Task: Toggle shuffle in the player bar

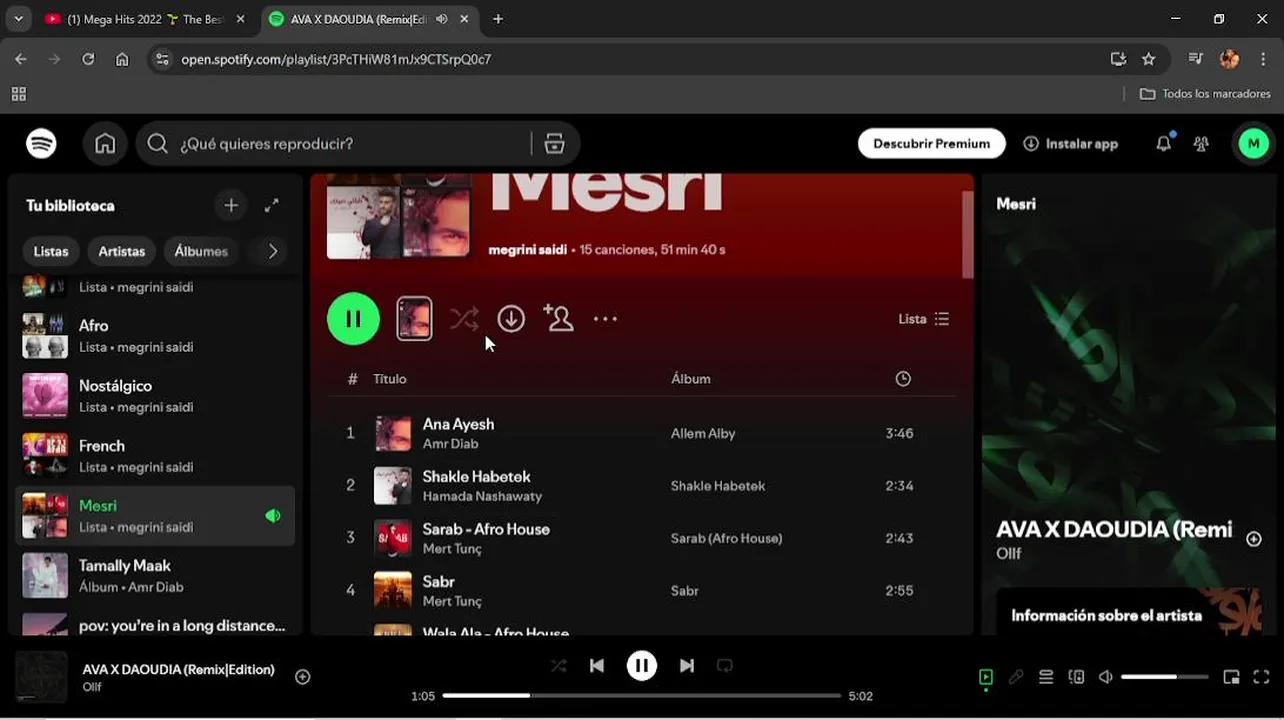Action: tap(558, 666)
